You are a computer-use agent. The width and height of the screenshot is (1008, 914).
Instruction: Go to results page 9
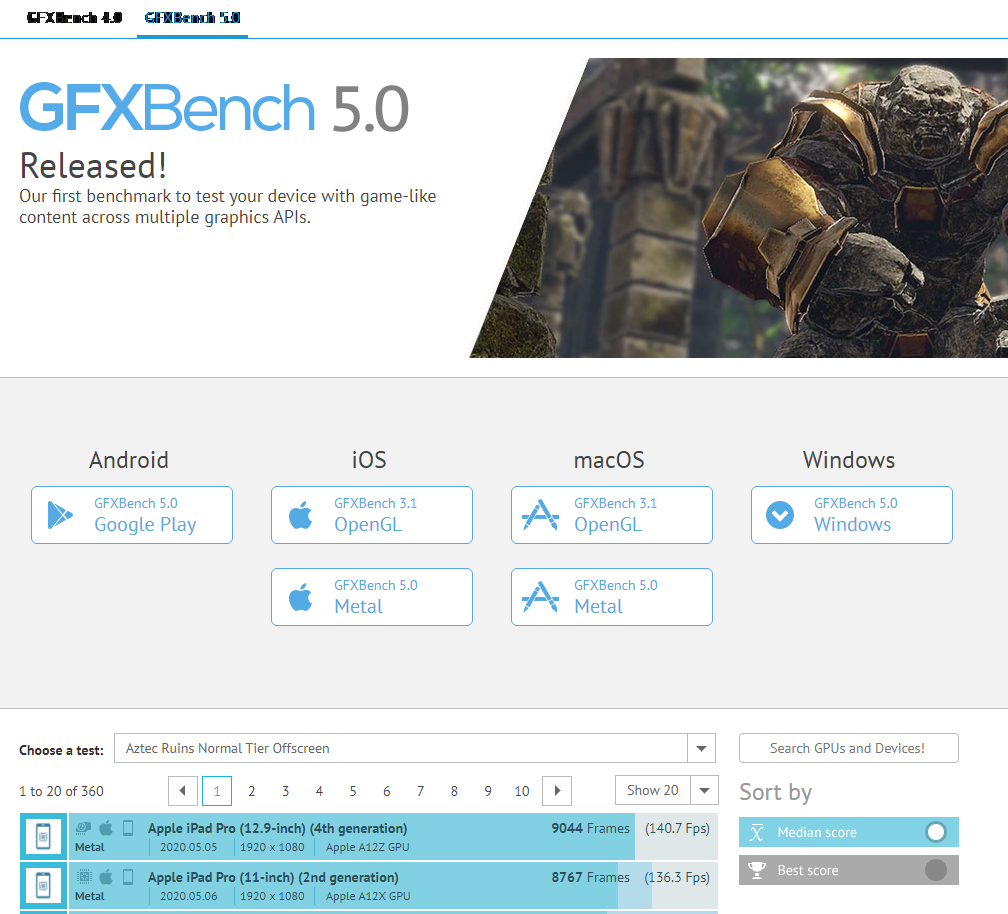click(488, 791)
